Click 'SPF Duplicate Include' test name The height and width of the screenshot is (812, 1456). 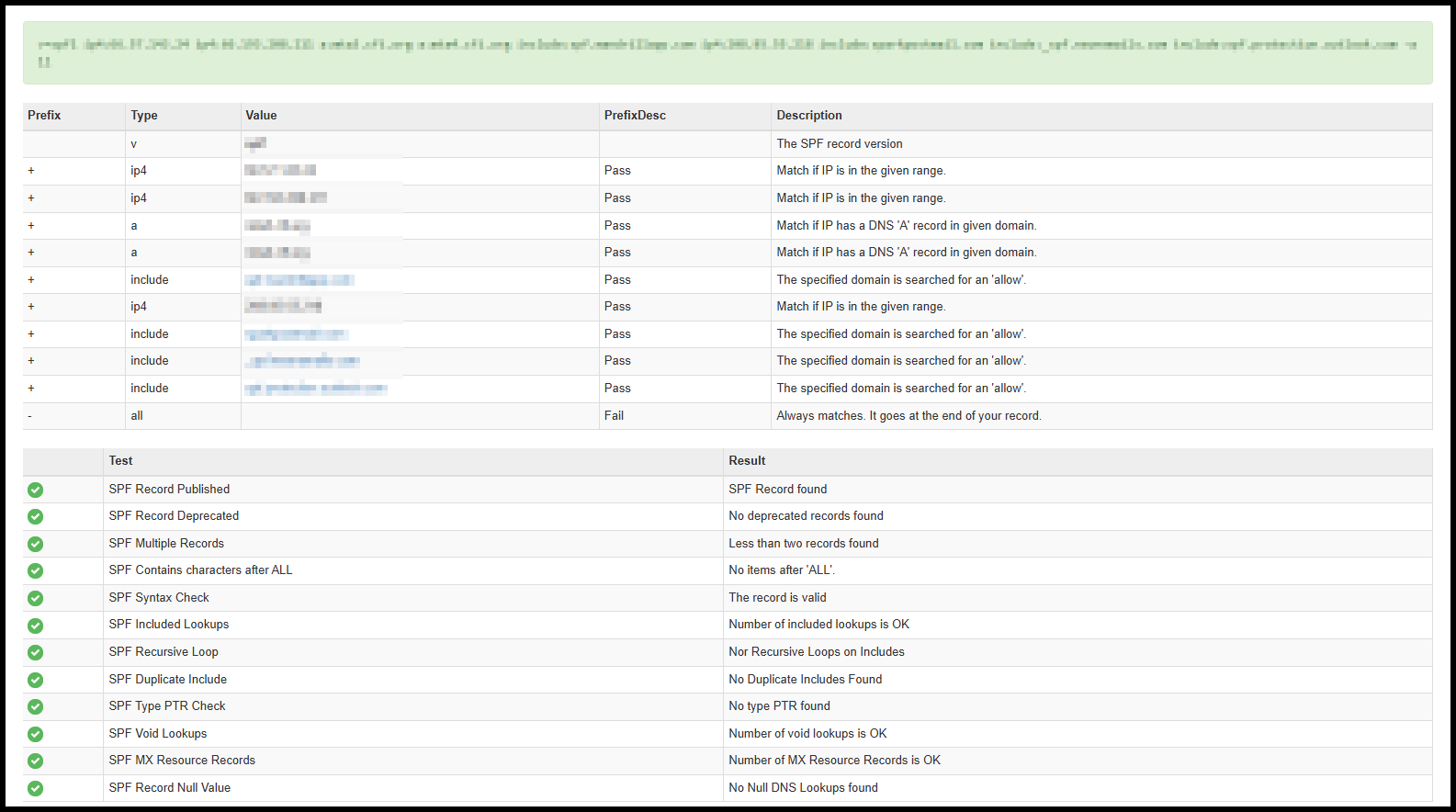[168, 679]
